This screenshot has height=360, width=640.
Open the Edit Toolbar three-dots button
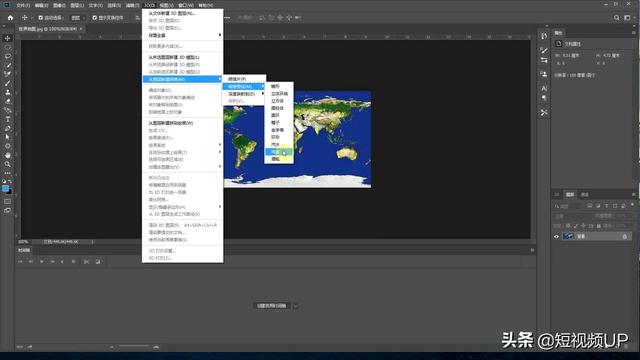(7, 173)
